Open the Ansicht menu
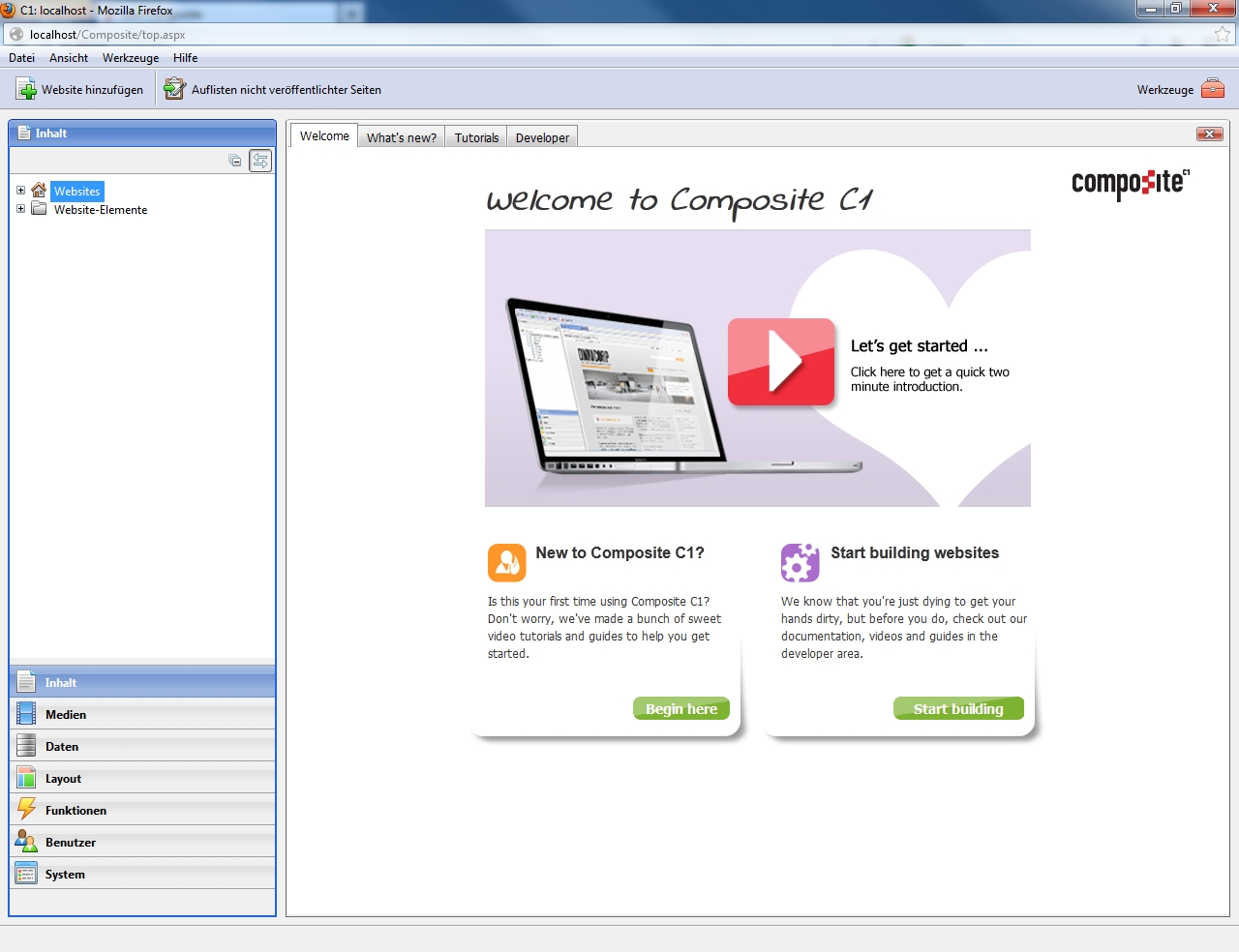Screen dimensions: 1239x952 (69, 58)
